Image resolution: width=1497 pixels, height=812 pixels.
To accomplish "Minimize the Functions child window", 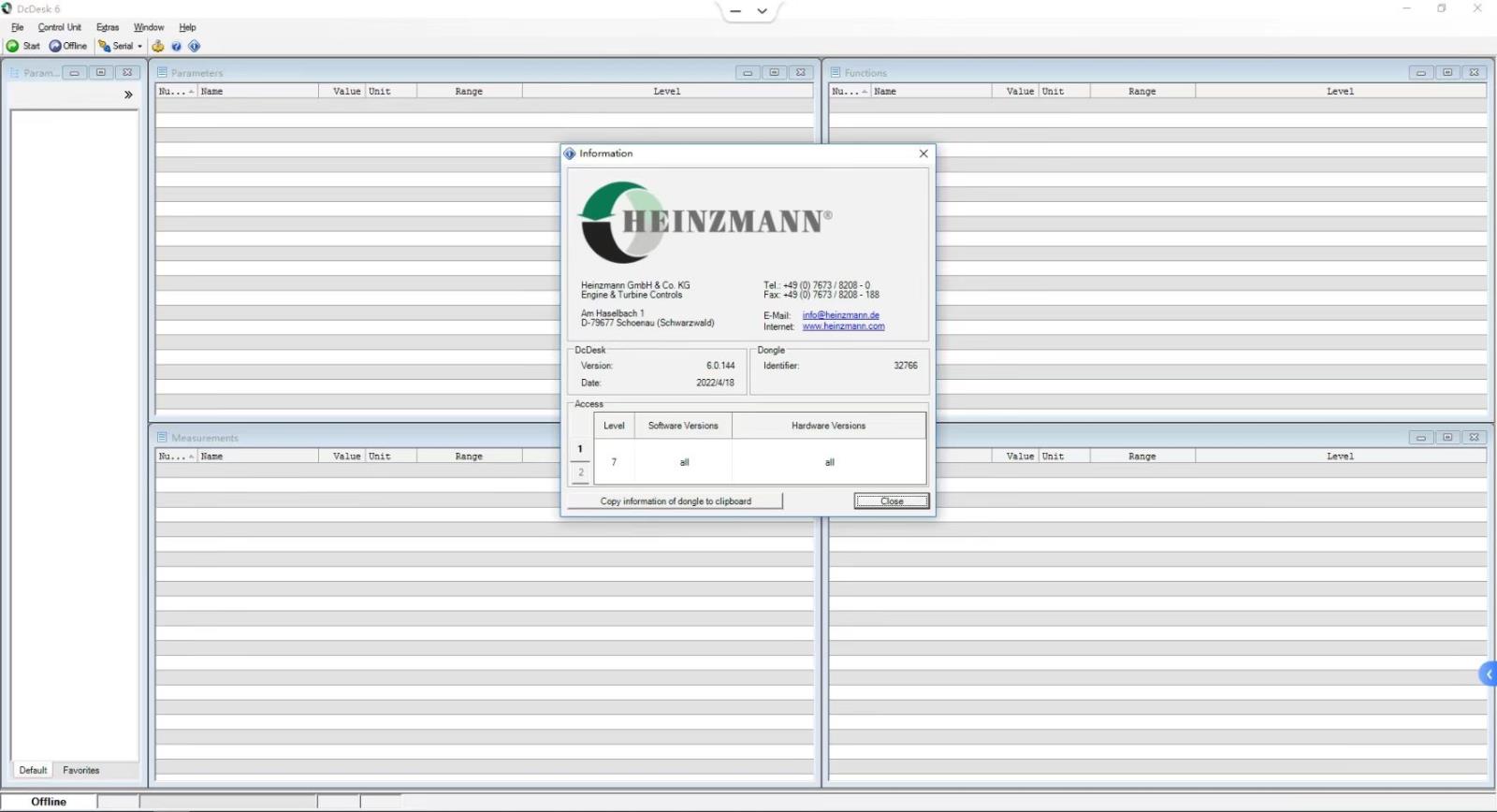I will pyautogui.click(x=1421, y=72).
